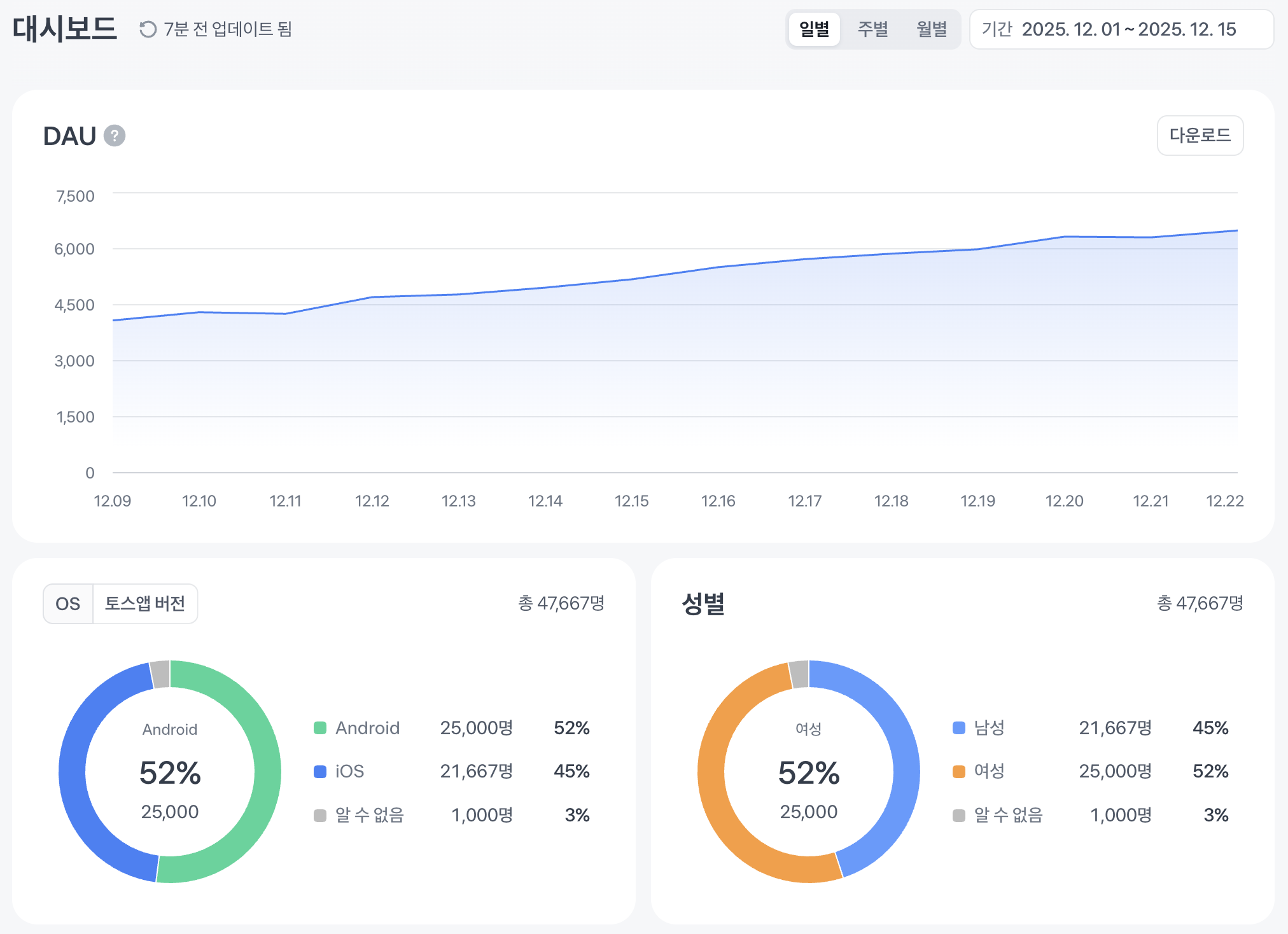
Task: Click the refresh icon beside update time
Action: click(x=148, y=29)
